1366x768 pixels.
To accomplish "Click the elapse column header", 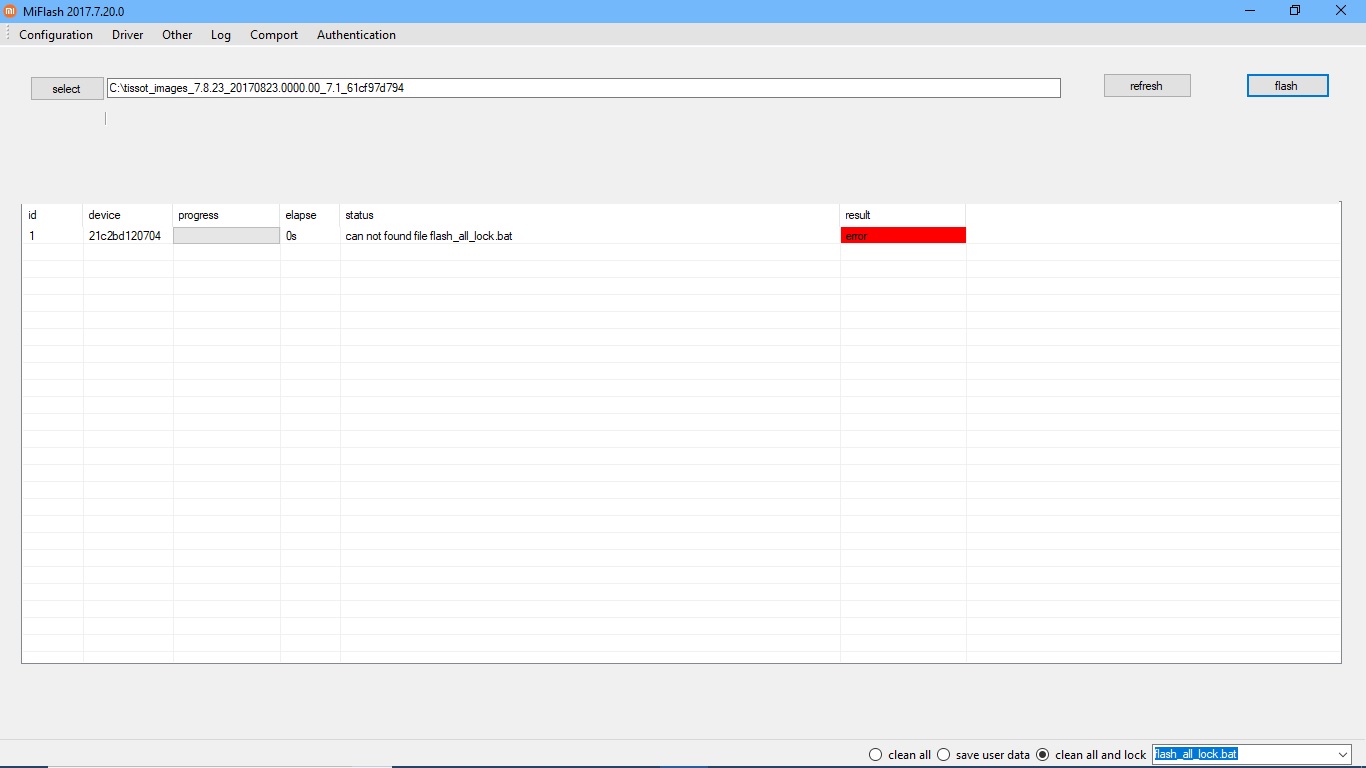I will [x=310, y=215].
